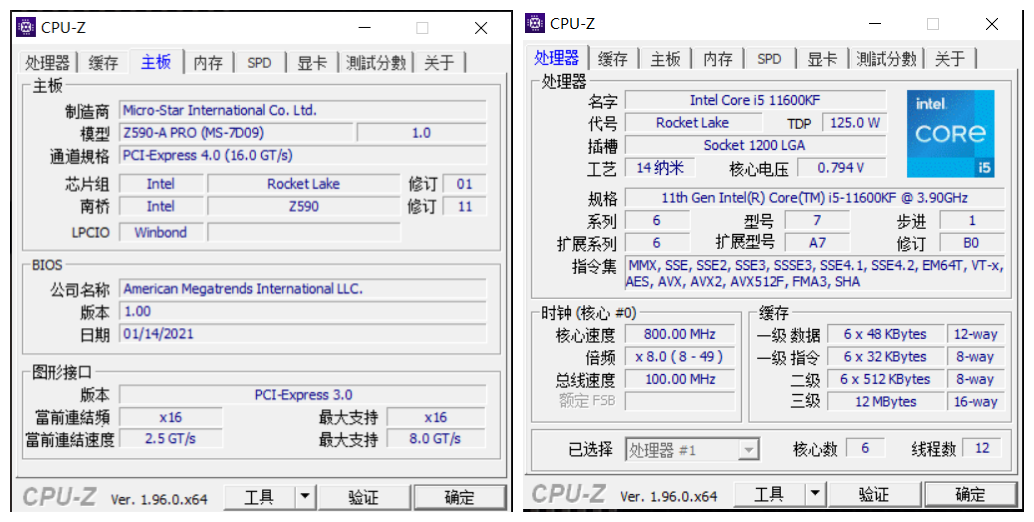Open the 关于 tab in the right window
Viewport: 1034px width, 522px height.
[x=950, y=59]
